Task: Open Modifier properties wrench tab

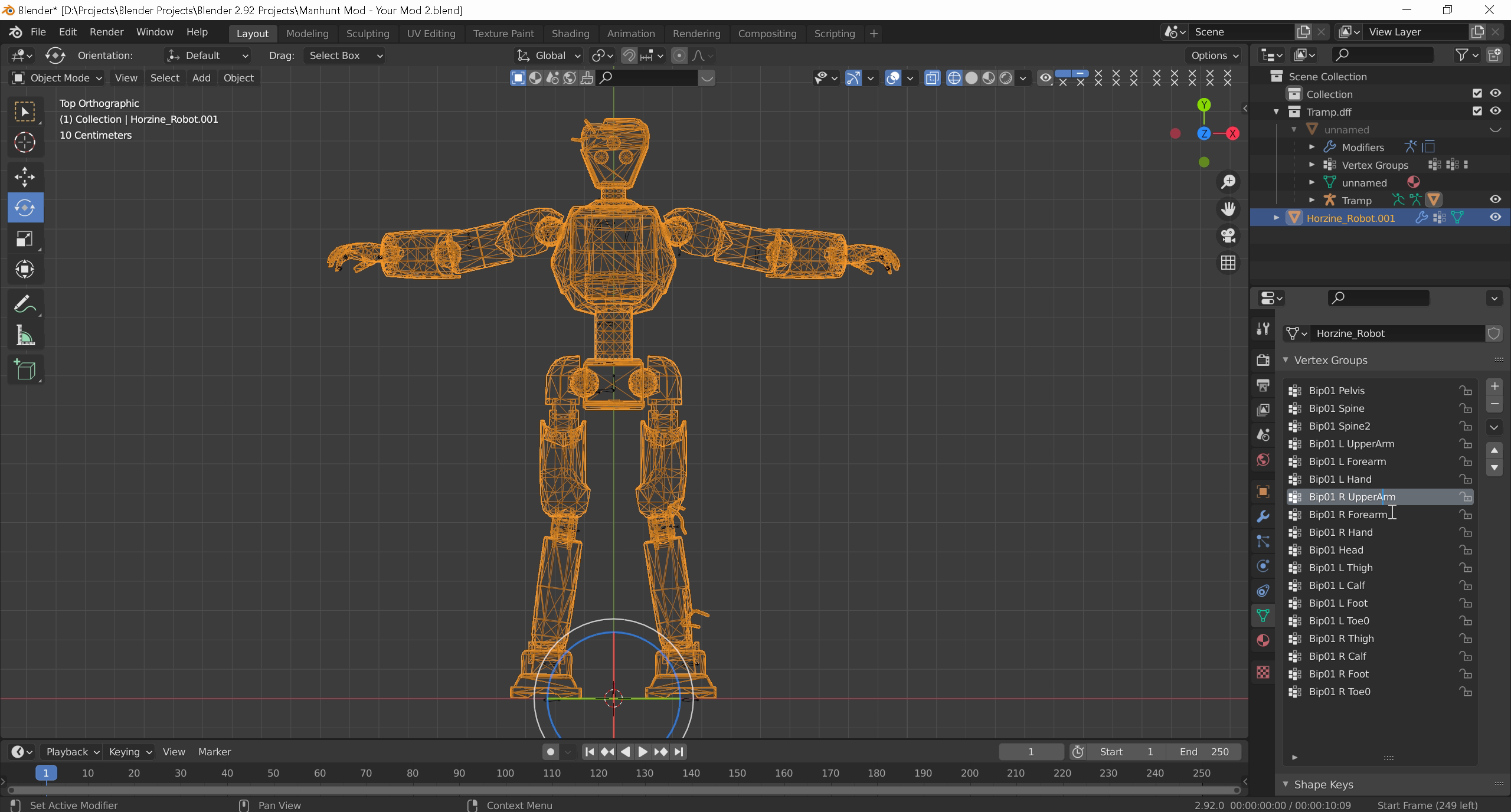Action: pyautogui.click(x=1263, y=516)
